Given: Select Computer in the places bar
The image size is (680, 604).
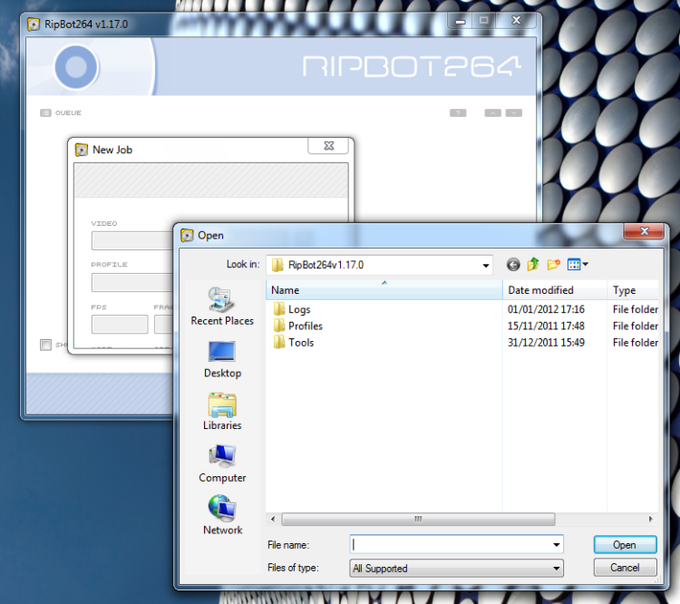Looking at the screenshot, I should point(222,464).
